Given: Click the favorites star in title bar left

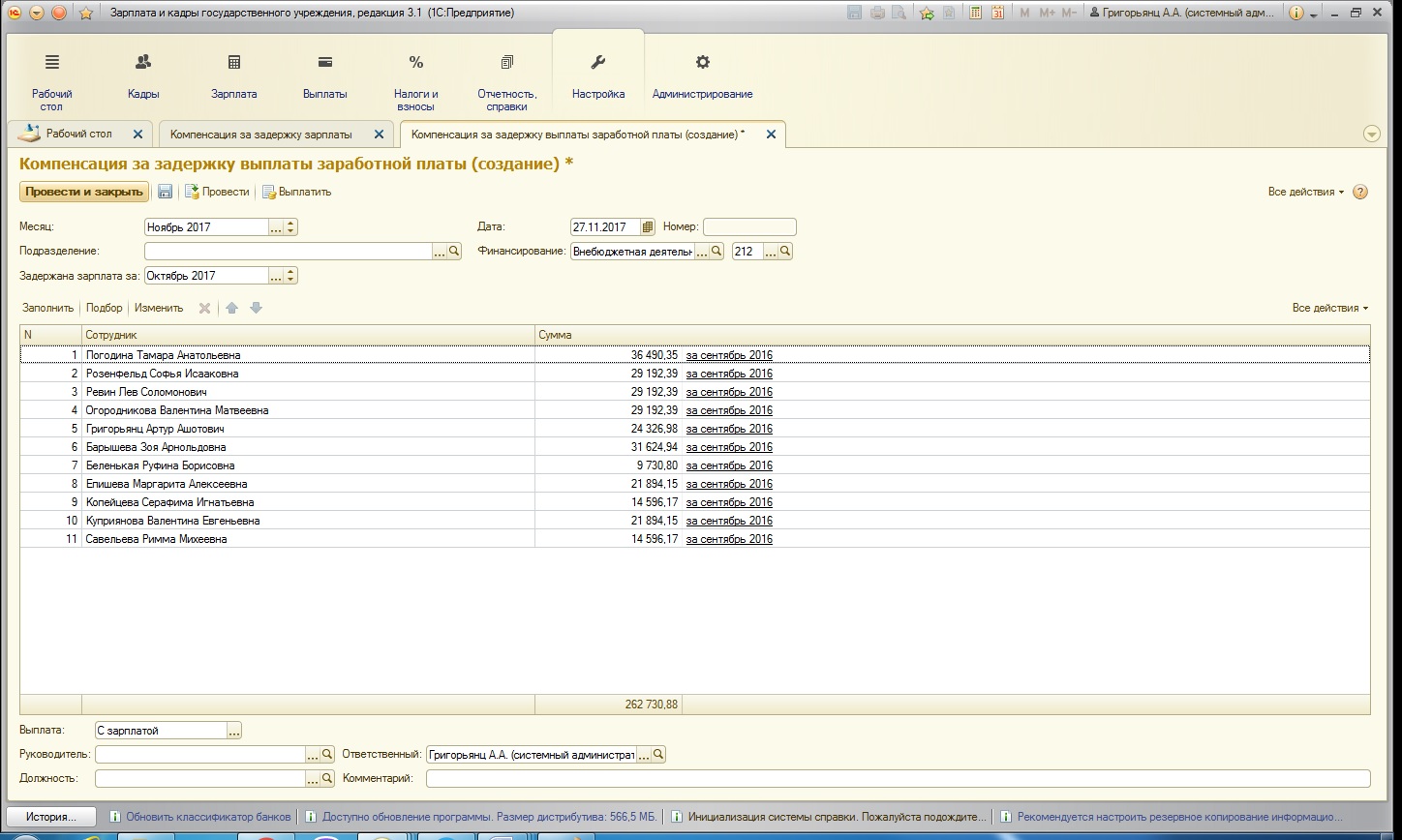Looking at the screenshot, I should coord(86,13).
